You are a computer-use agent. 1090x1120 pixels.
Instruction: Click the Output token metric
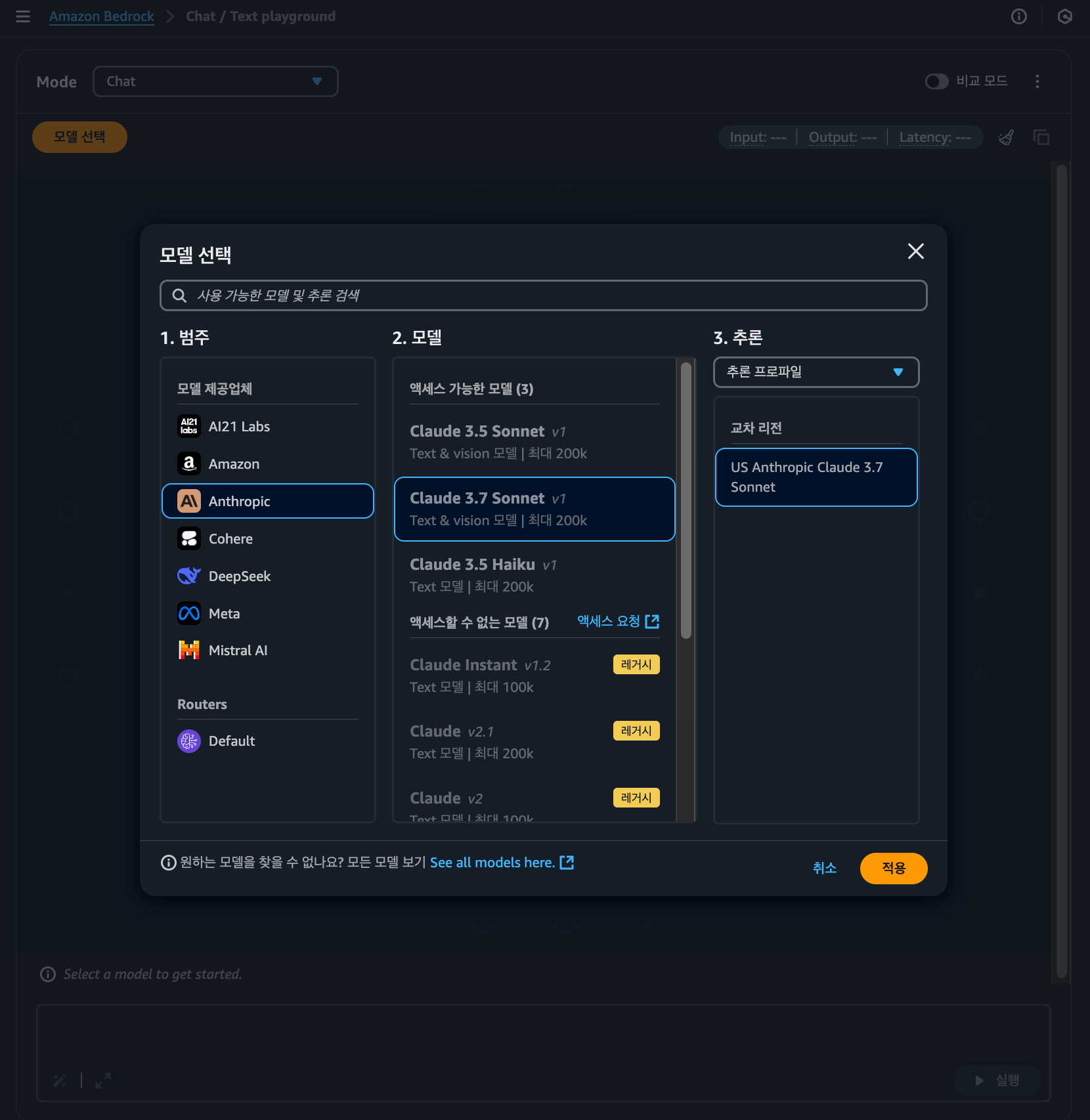(x=842, y=137)
